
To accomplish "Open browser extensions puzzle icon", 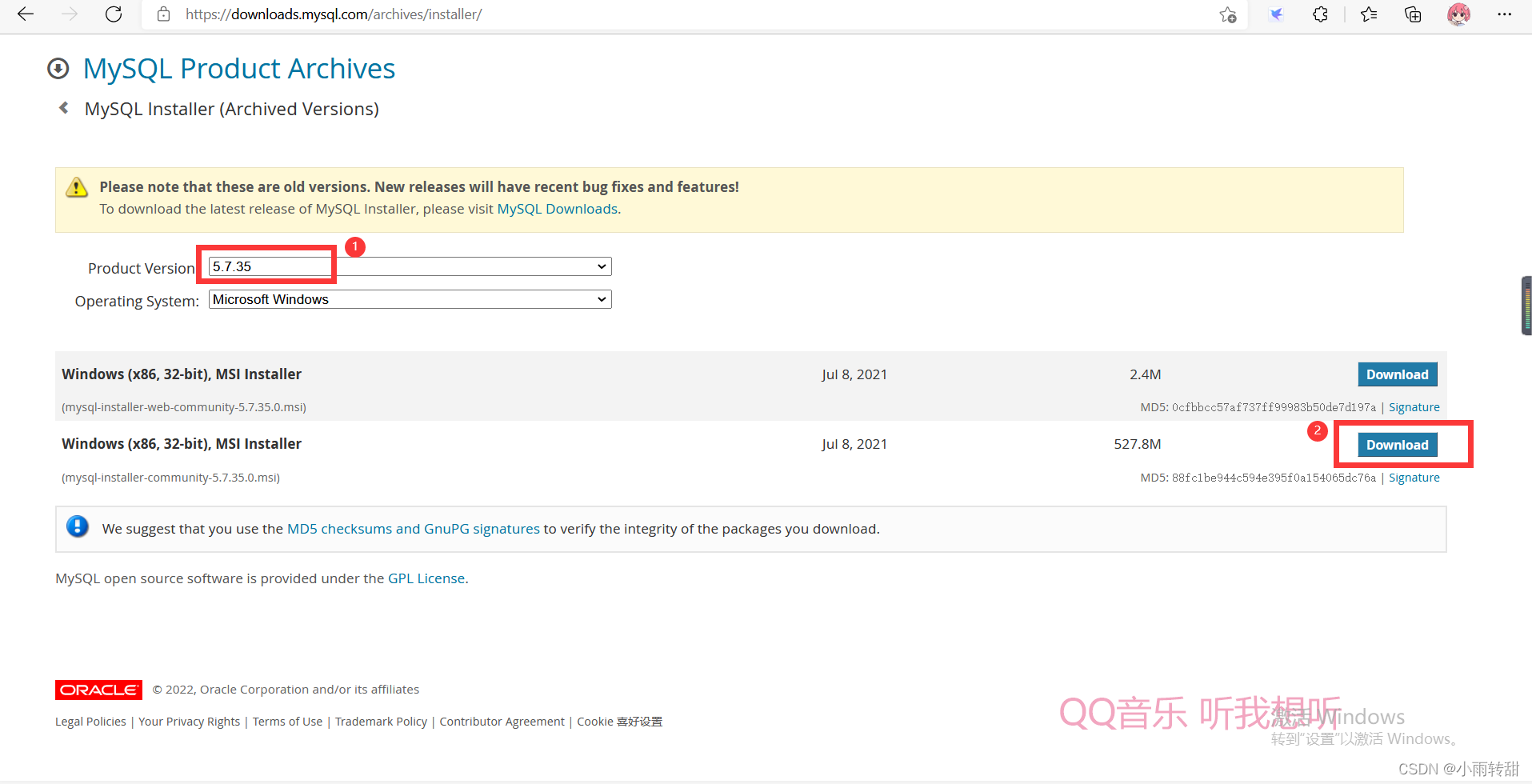I will tap(1320, 14).
